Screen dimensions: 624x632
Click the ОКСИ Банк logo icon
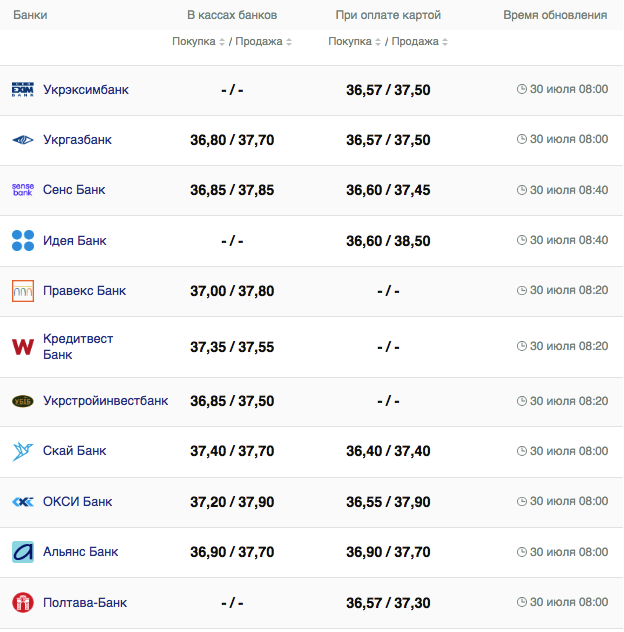pyautogui.click(x=23, y=502)
